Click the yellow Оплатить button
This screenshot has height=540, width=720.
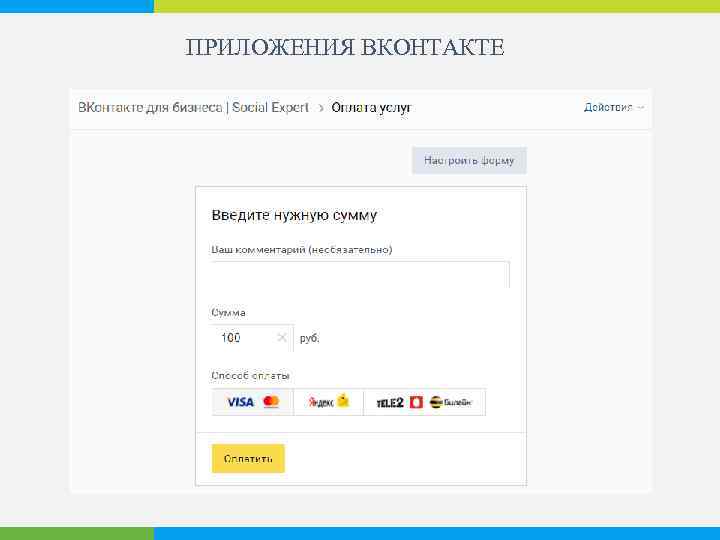(248, 458)
